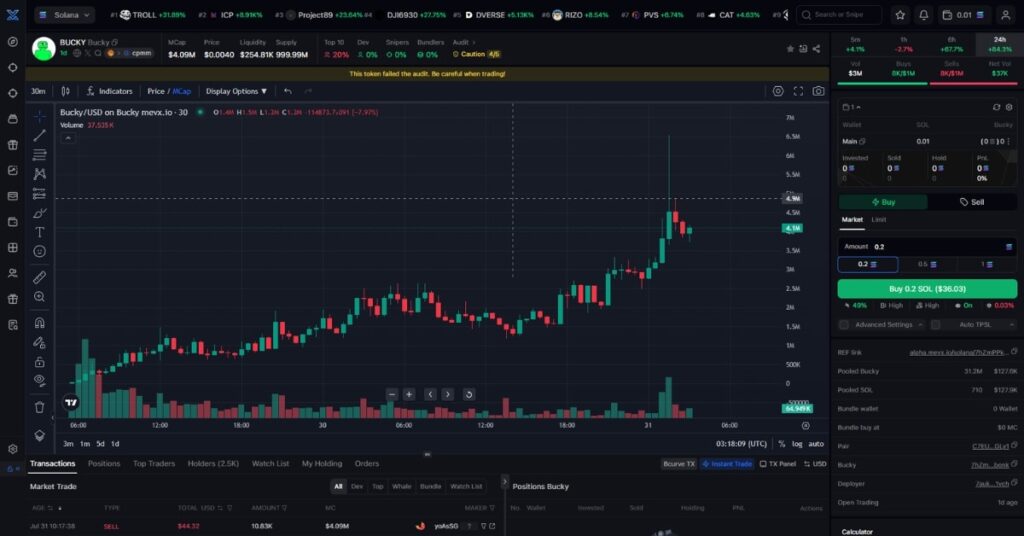Toggle auto scale on the chart
The width and height of the screenshot is (1024, 536).
tap(816, 444)
